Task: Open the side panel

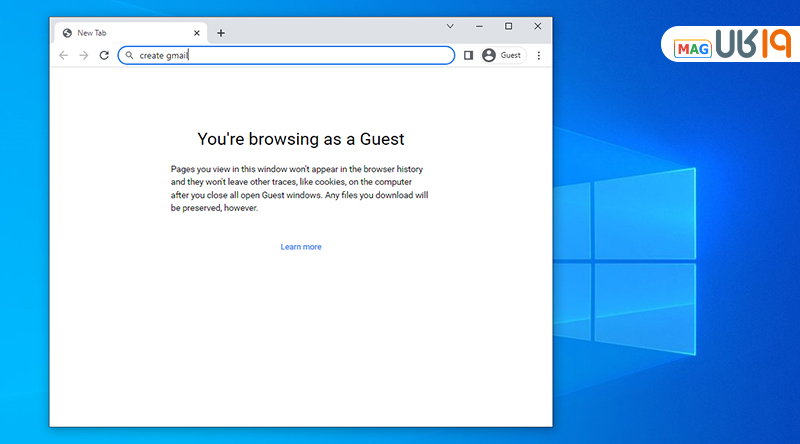Action: click(x=468, y=56)
